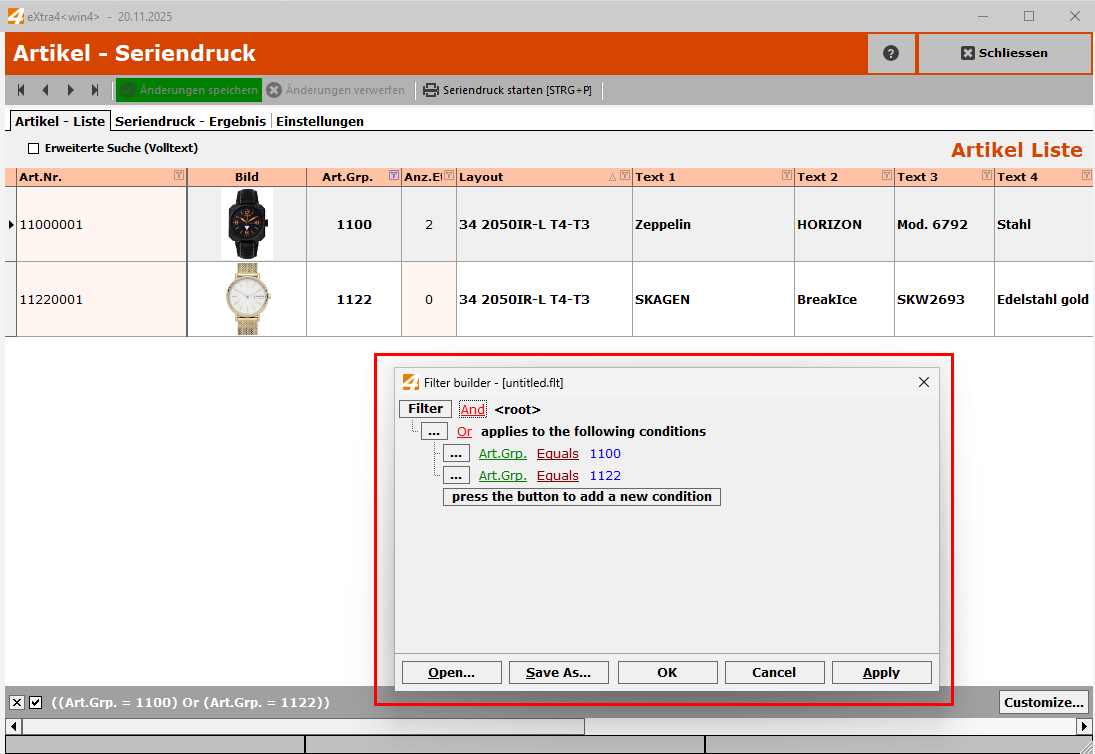Image resolution: width=1095 pixels, height=754 pixels.
Task: Go to the previous record
Action: pos(46,90)
